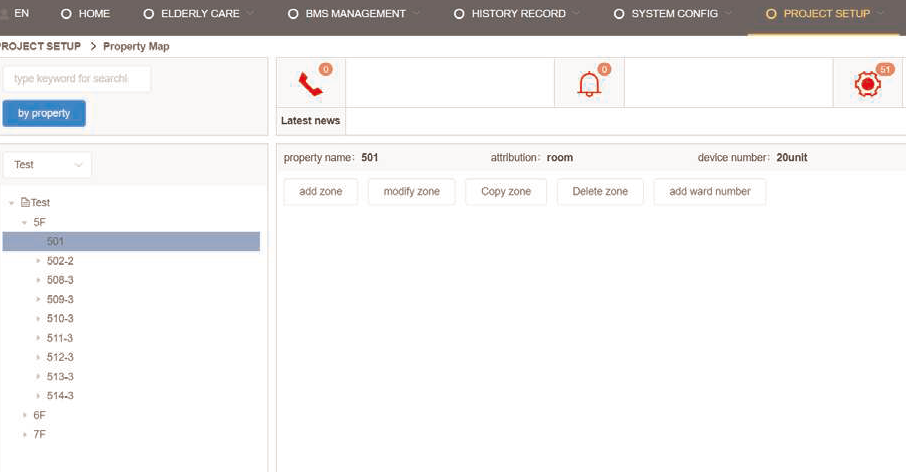Expand the 502-2 room node
The width and height of the screenshot is (906, 472).
[38, 261]
